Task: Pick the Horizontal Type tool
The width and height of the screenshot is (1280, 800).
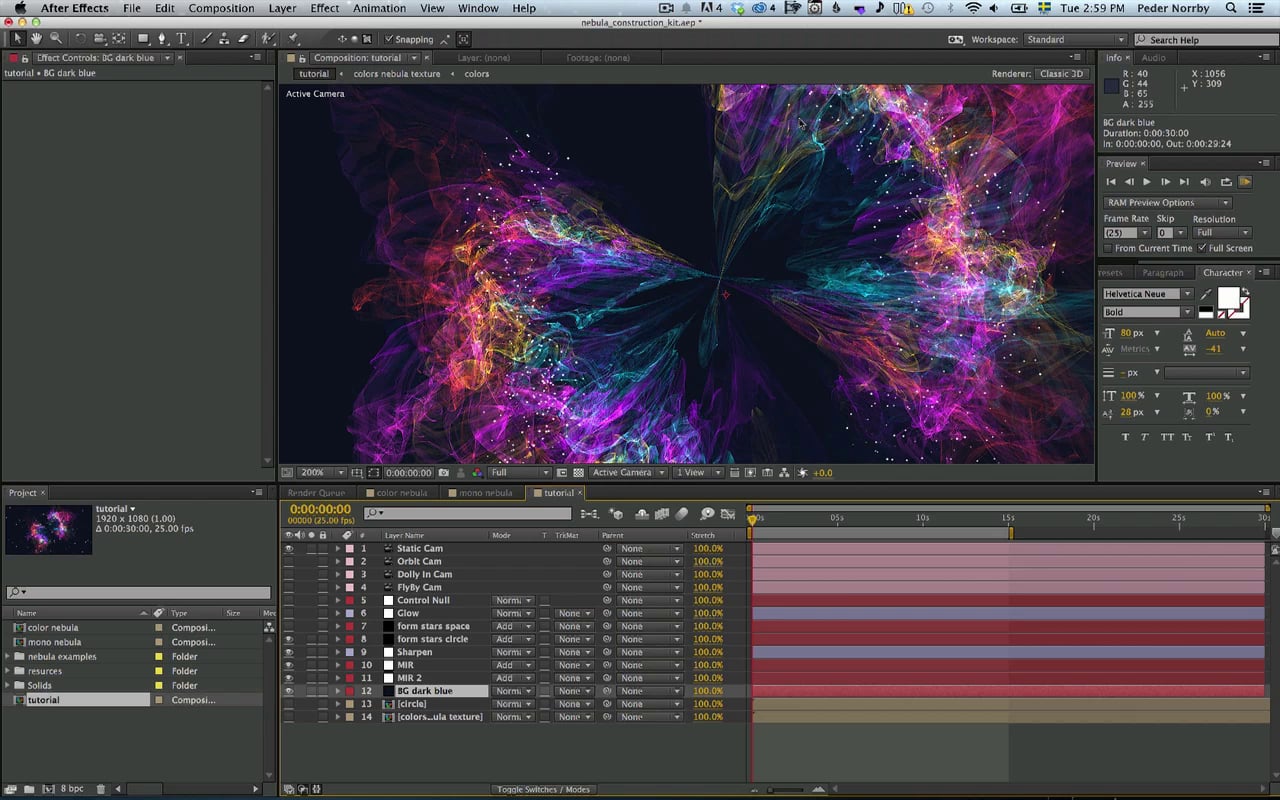Action: click(x=182, y=39)
